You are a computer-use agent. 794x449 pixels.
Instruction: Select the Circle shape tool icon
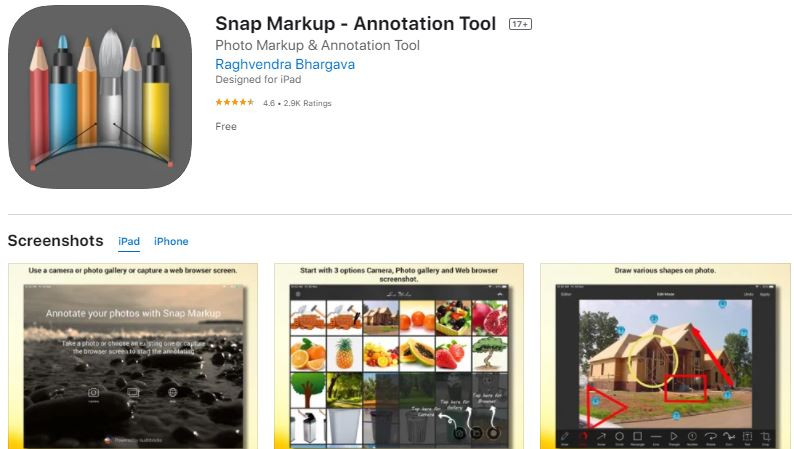(x=619, y=436)
